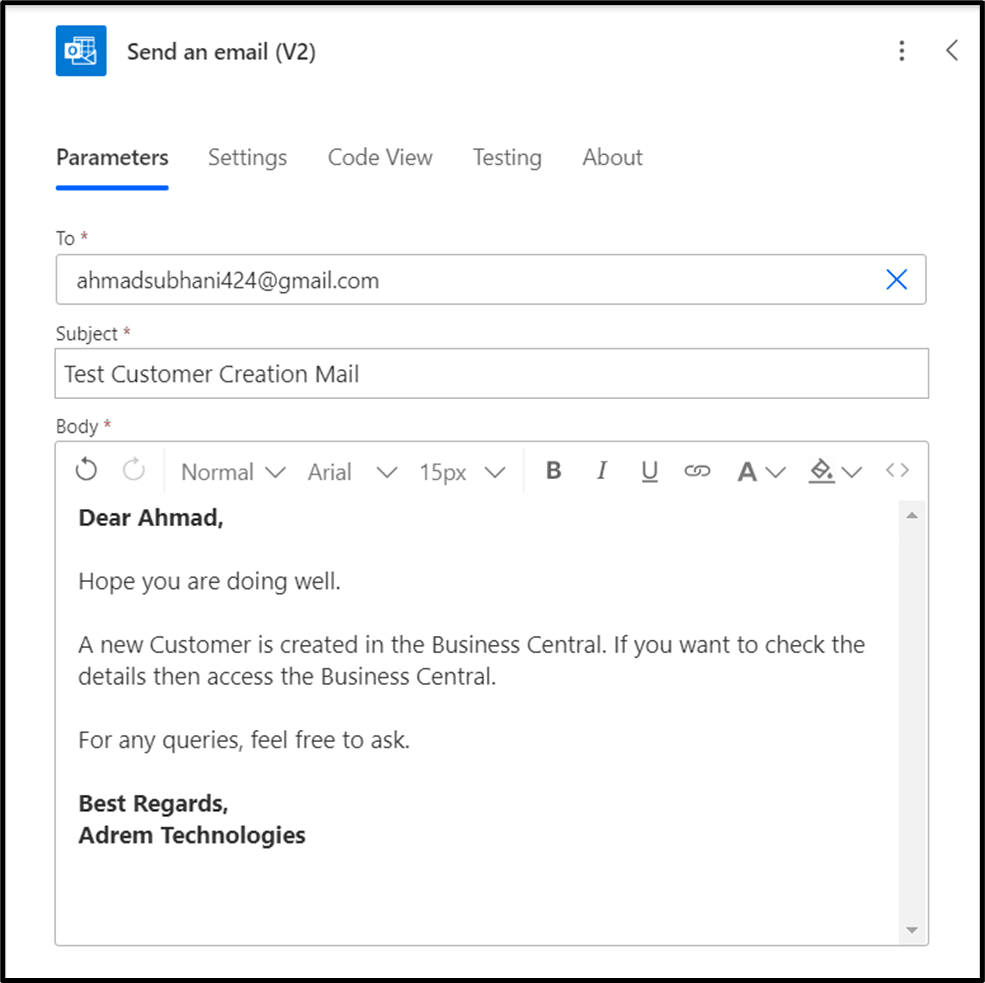Image resolution: width=985 pixels, height=983 pixels.
Task: Open the font color picker
Action: pyautogui.click(x=761, y=472)
